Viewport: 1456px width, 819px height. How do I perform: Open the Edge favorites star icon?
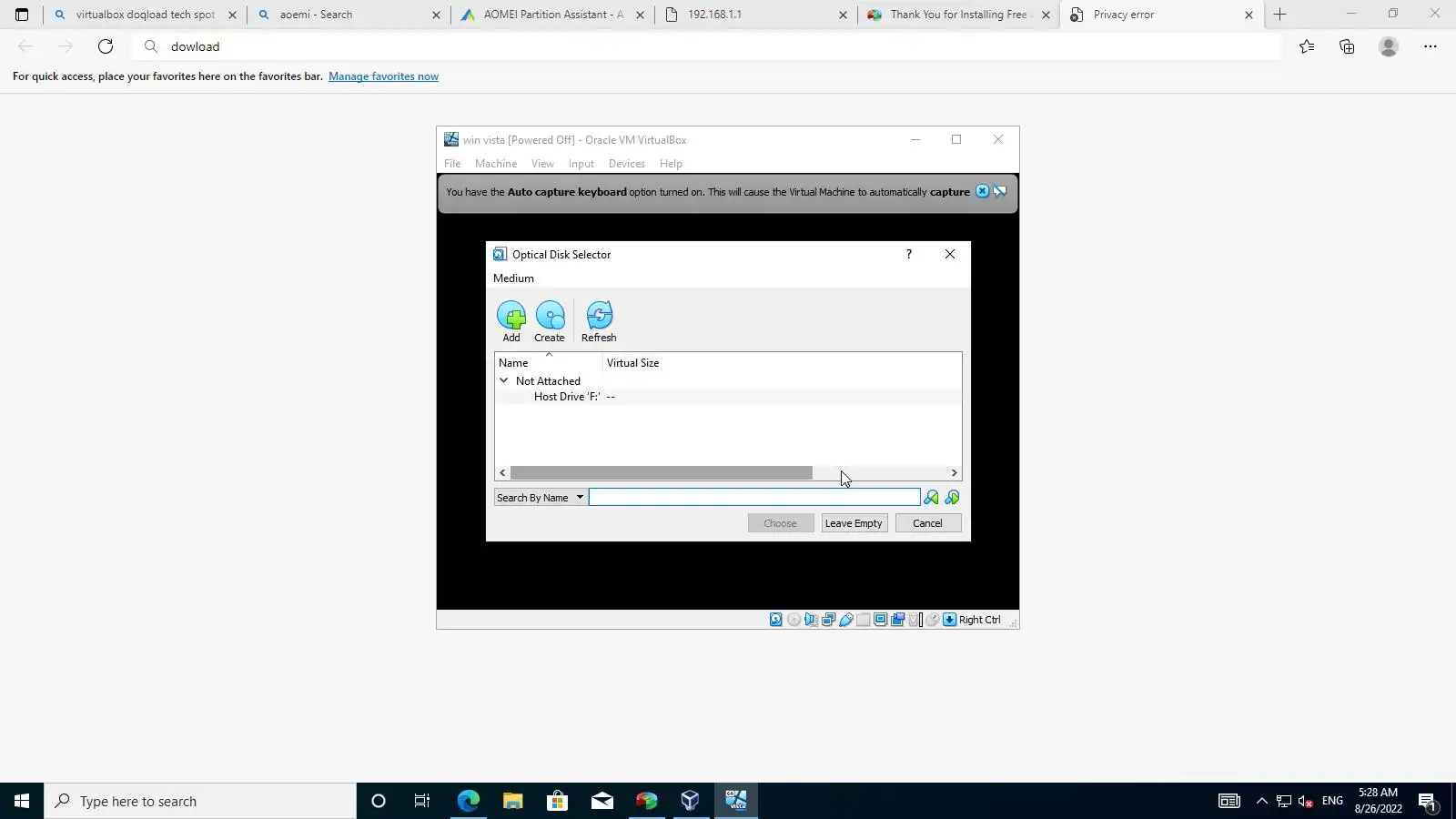[x=1307, y=46]
